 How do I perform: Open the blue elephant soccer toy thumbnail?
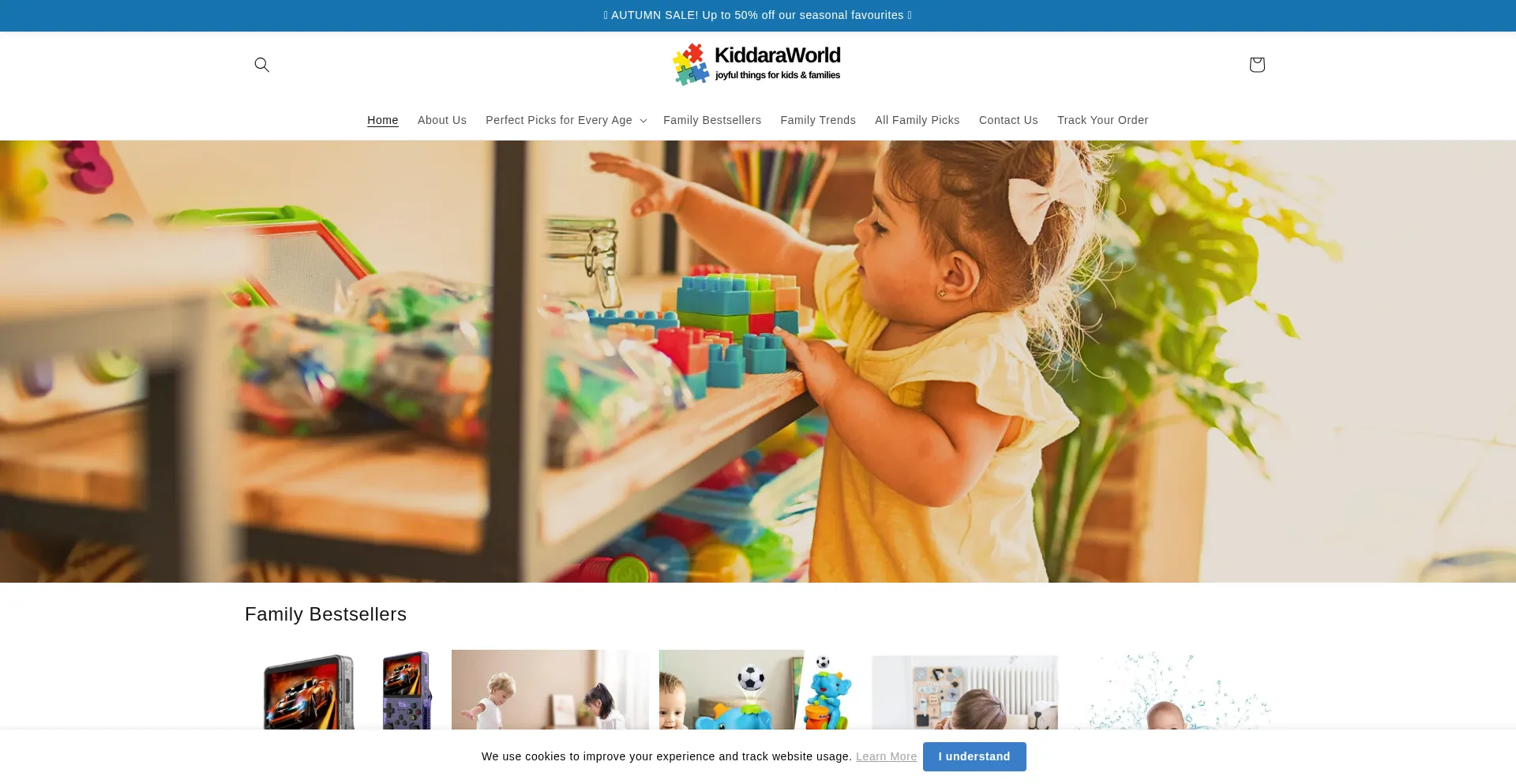(758, 690)
